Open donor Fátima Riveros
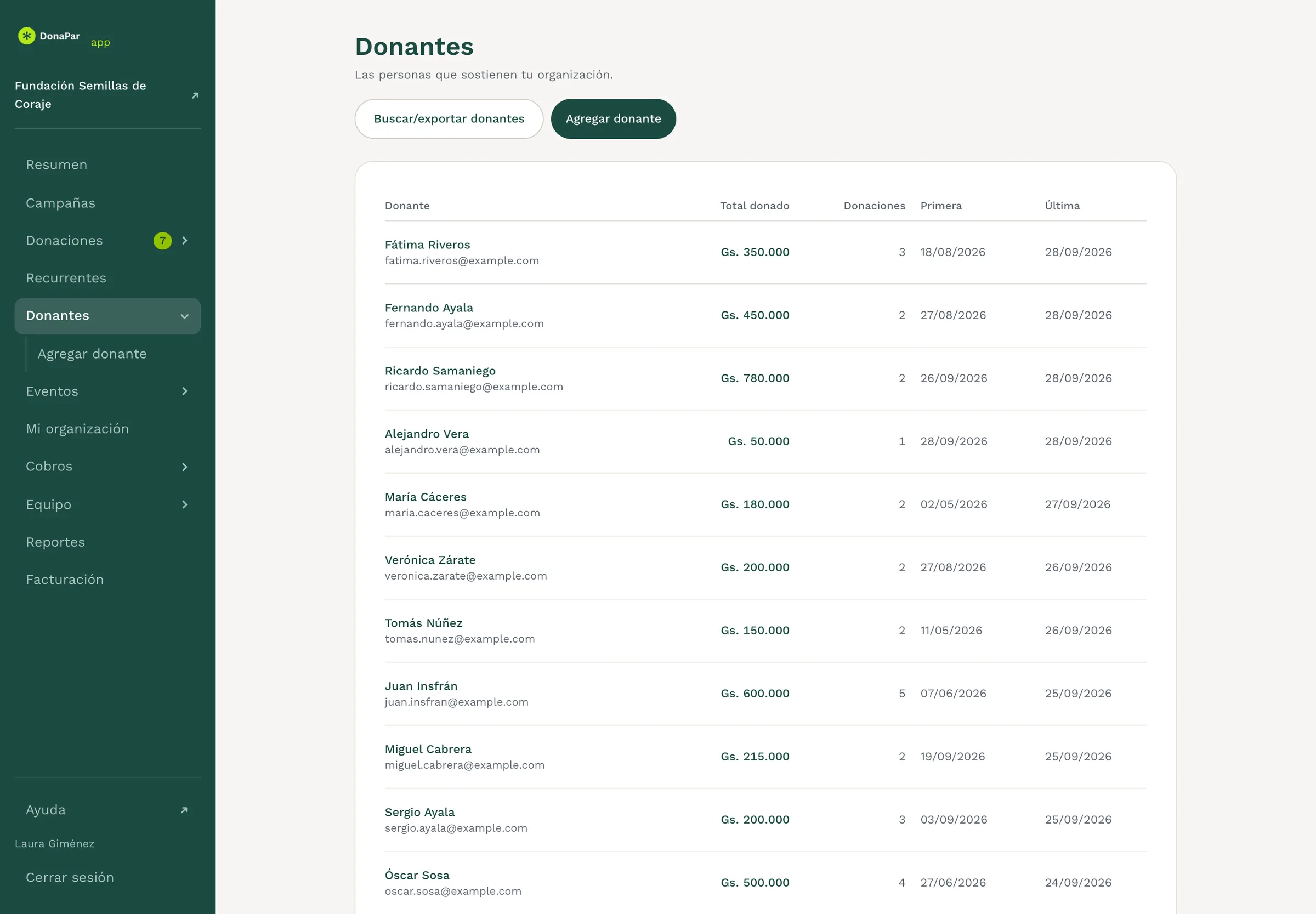Viewport: 1316px width, 914px height. click(x=427, y=245)
